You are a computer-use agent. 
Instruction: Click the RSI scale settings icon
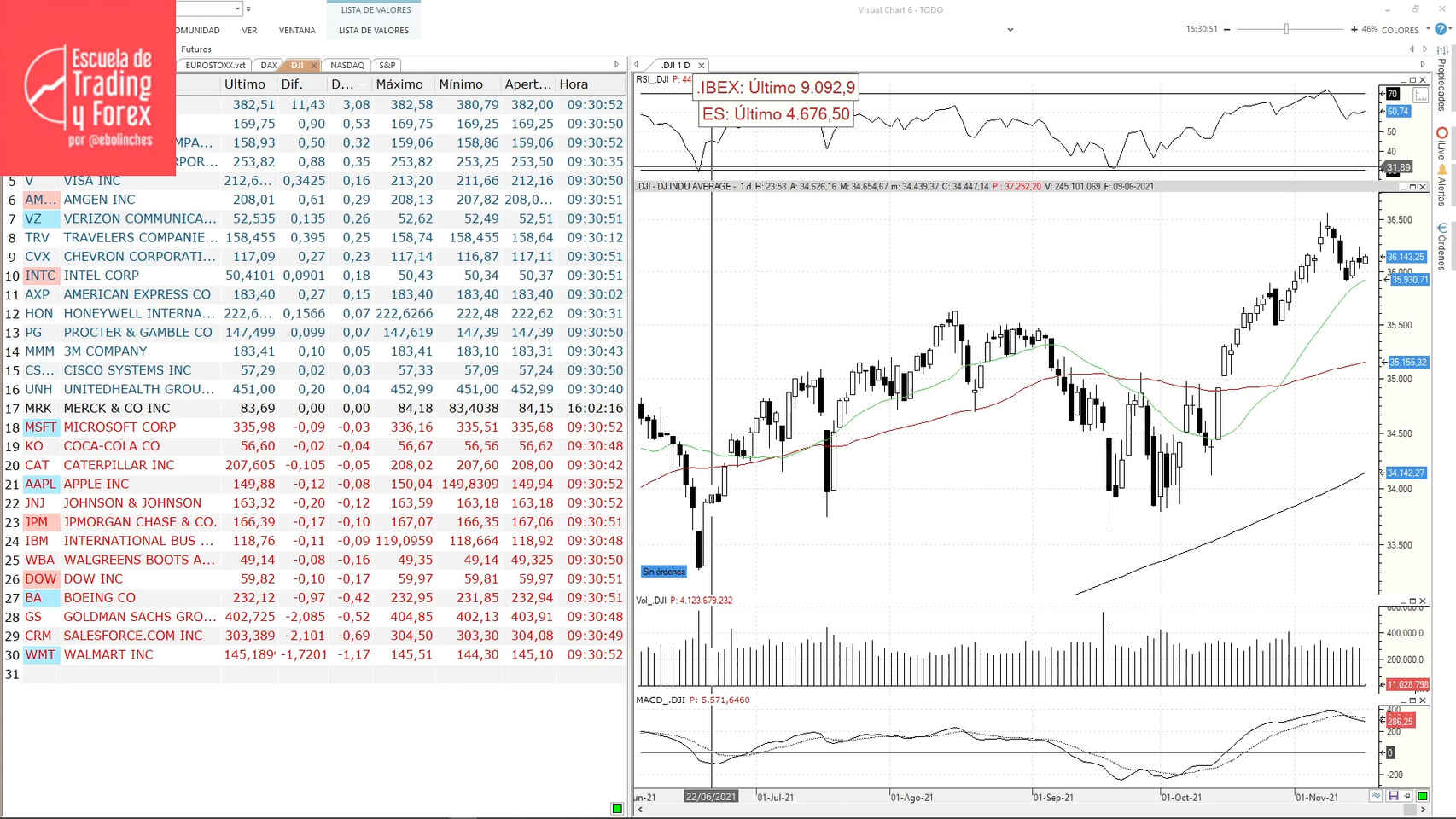[x=1420, y=95]
